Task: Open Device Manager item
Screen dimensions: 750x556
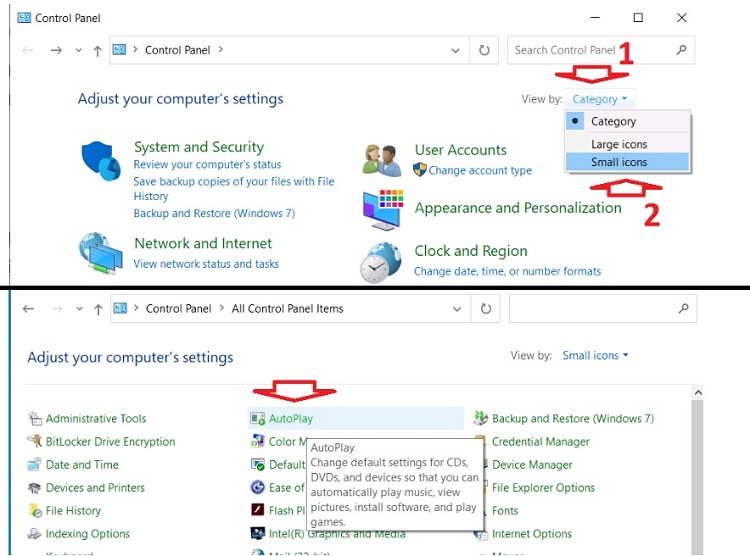Action: point(532,465)
